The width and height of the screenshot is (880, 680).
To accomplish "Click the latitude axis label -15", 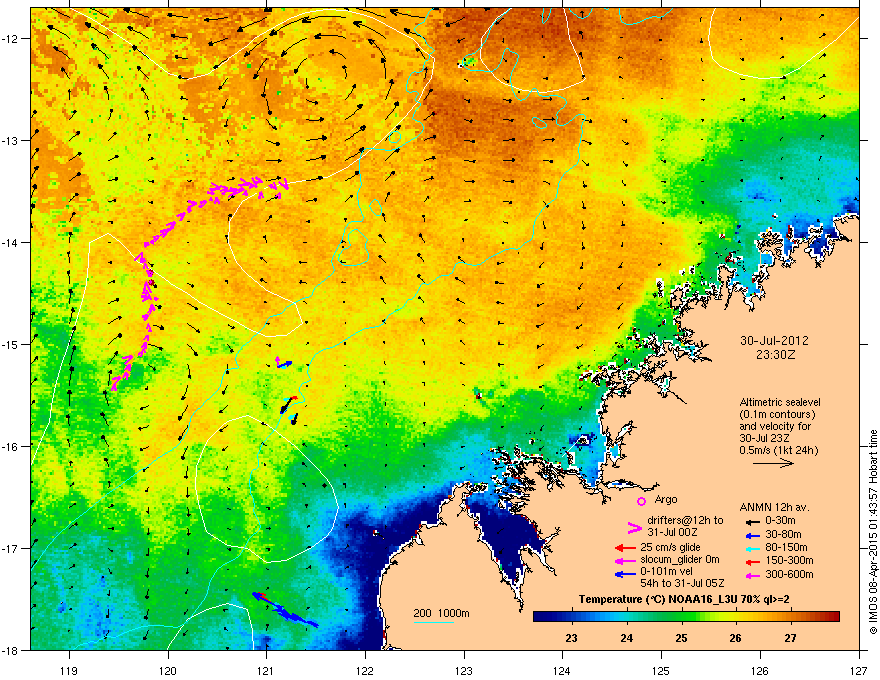I will (11, 344).
